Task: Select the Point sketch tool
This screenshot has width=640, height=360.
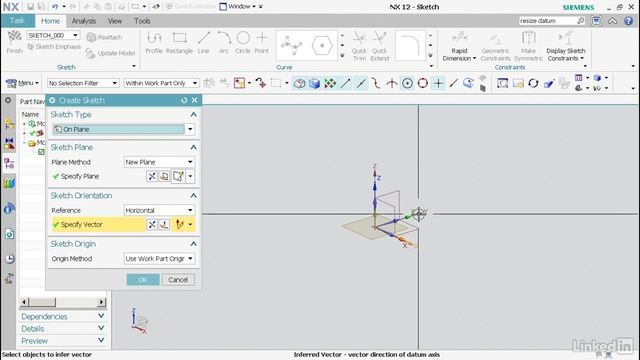Action: pyautogui.click(x=262, y=42)
